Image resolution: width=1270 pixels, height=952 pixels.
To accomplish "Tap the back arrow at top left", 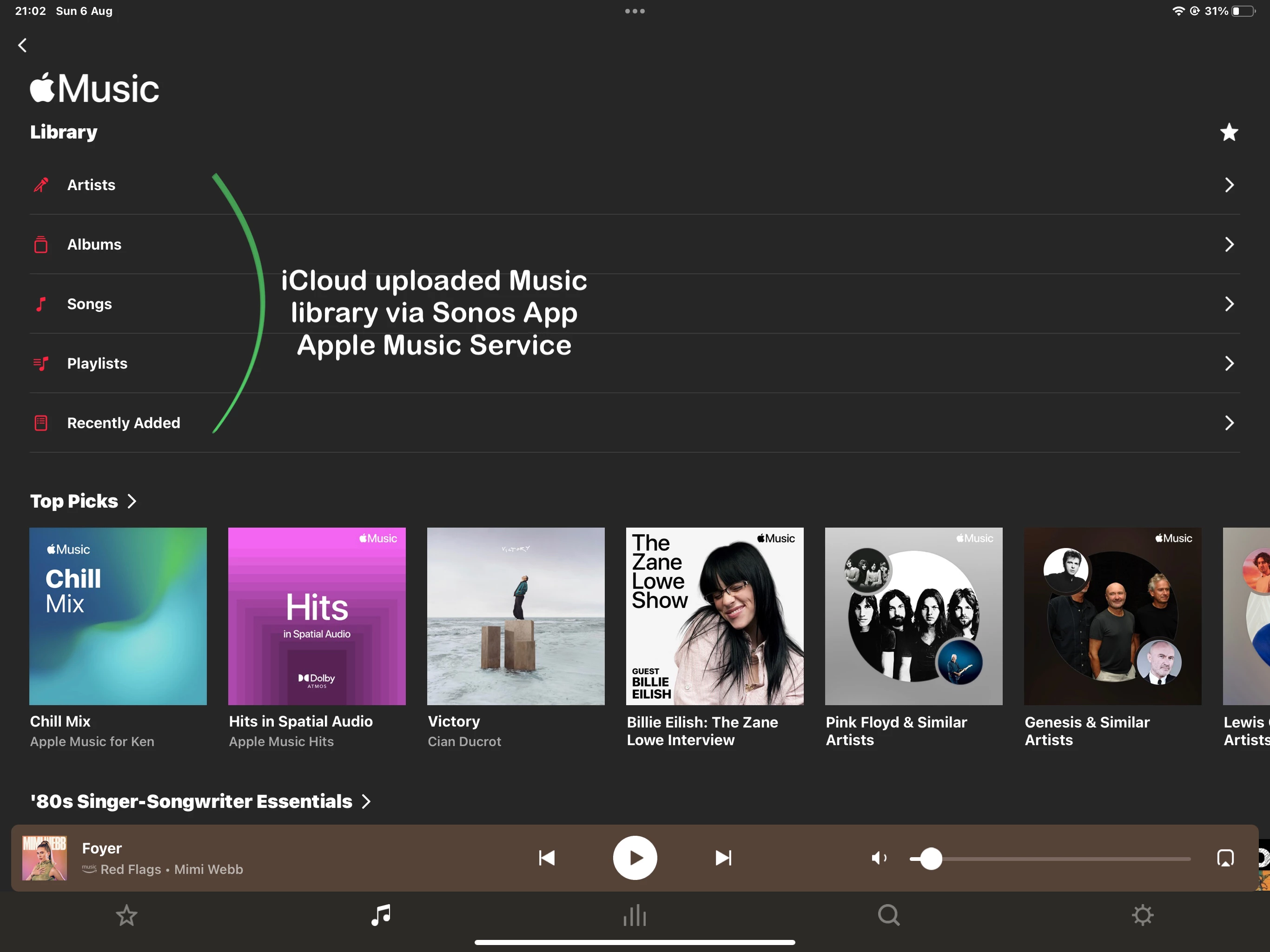I will (22, 46).
